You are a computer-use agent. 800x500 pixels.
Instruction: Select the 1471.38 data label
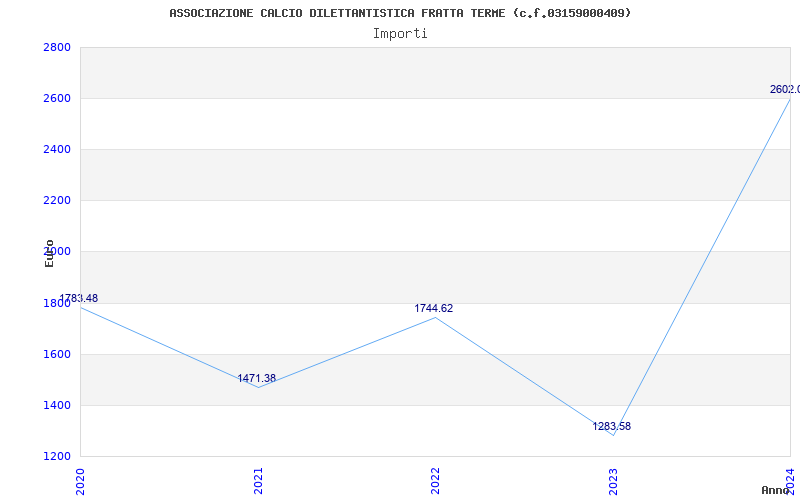257,379
